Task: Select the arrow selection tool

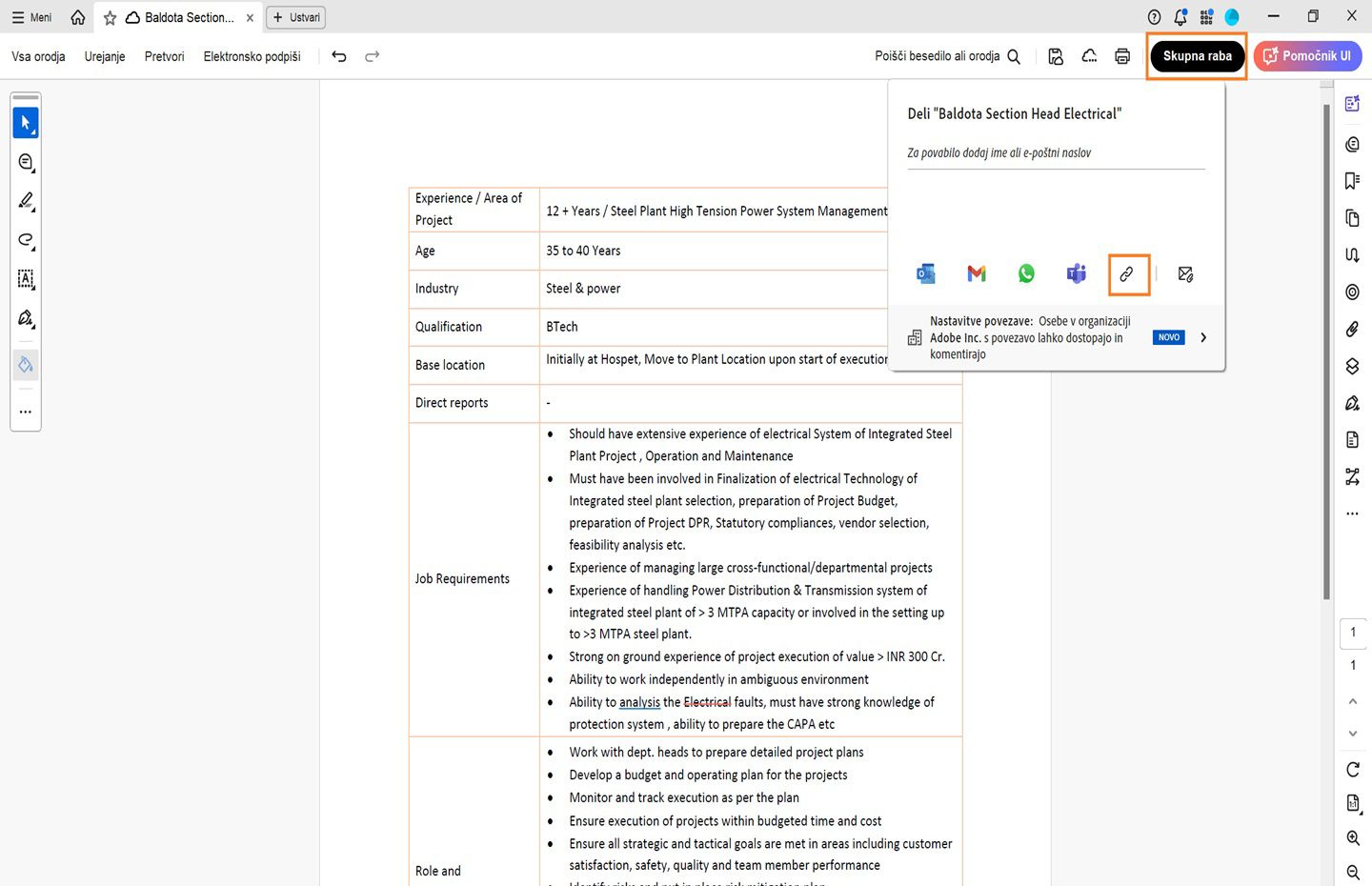Action: [26, 123]
